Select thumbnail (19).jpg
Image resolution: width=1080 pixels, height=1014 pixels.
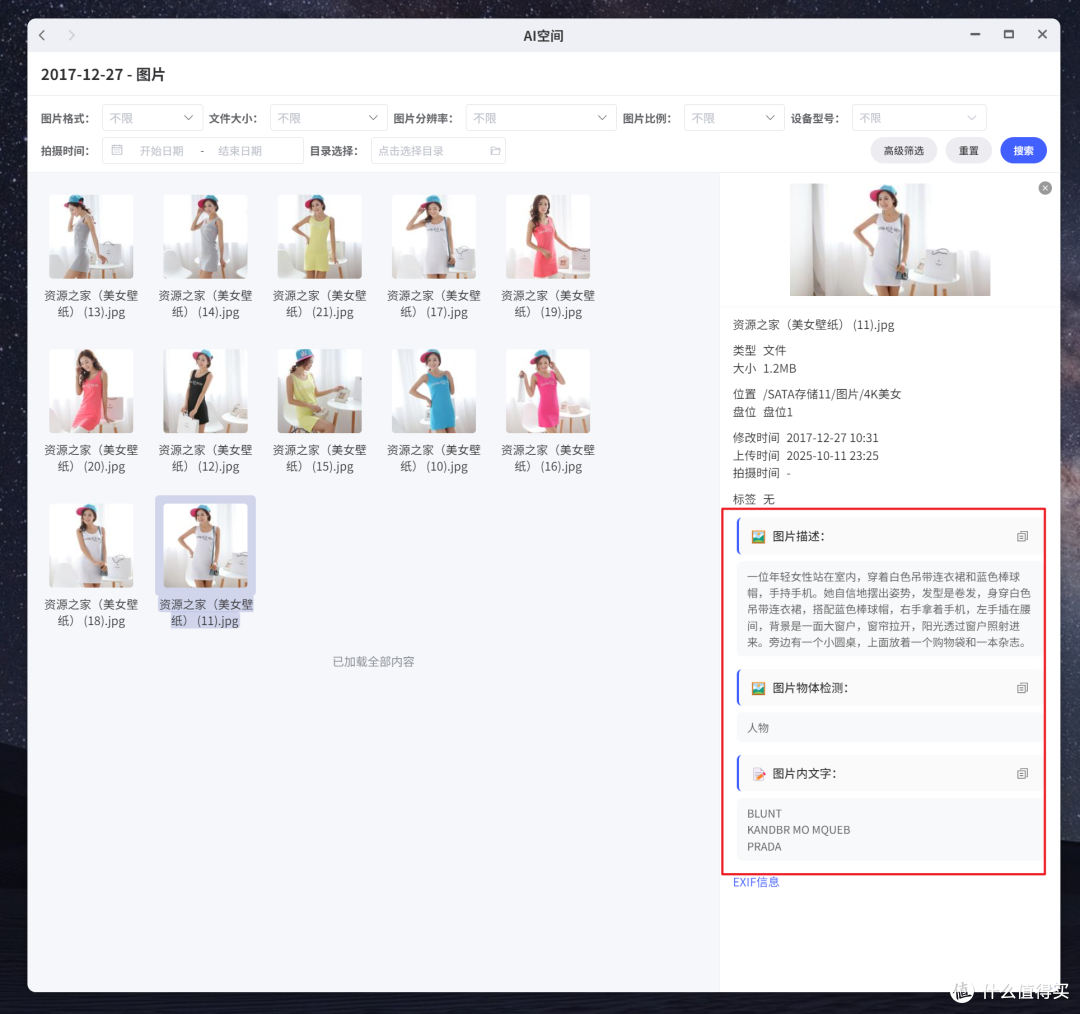tap(548, 236)
